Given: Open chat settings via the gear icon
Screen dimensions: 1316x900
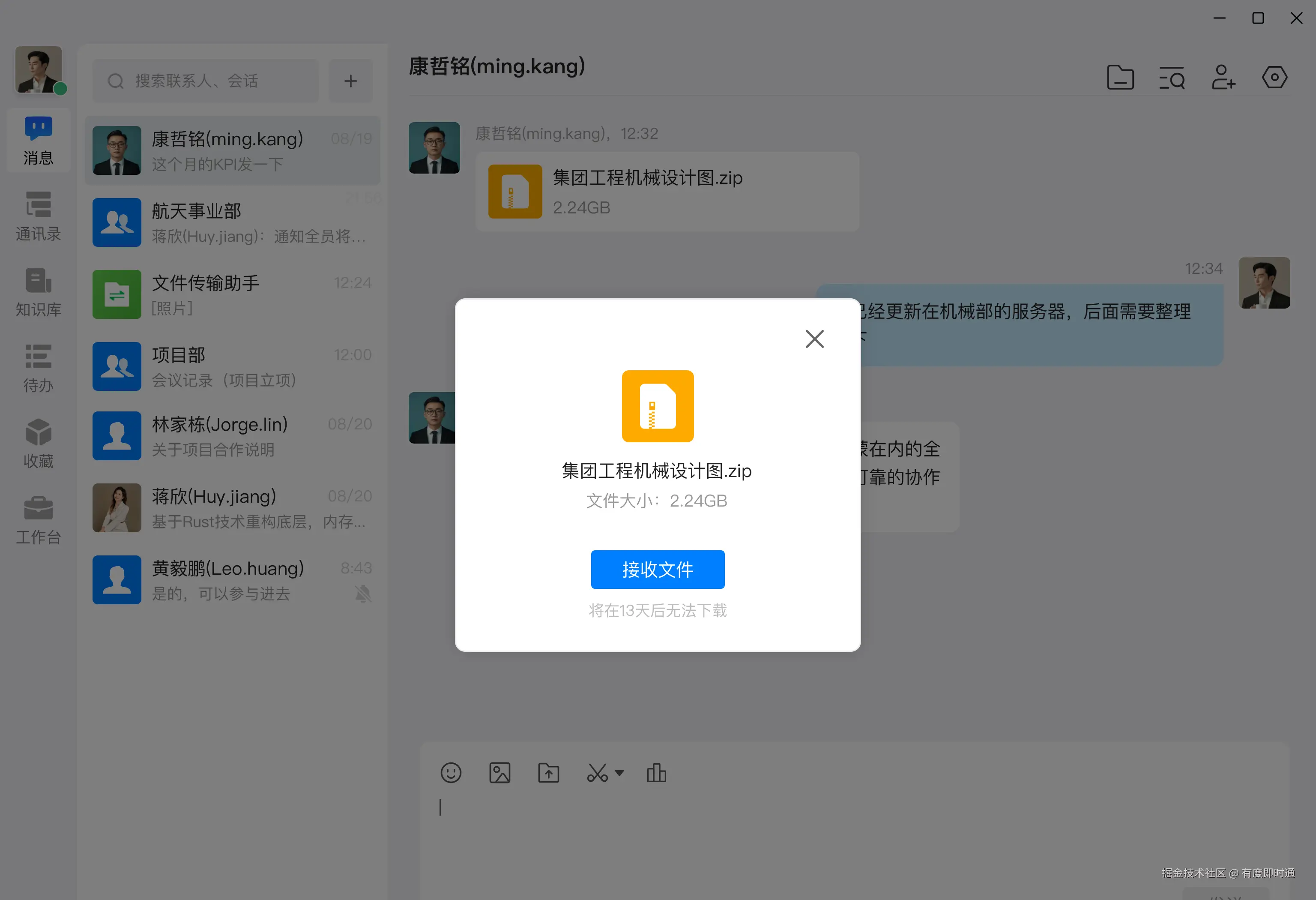Looking at the screenshot, I should click(x=1275, y=78).
